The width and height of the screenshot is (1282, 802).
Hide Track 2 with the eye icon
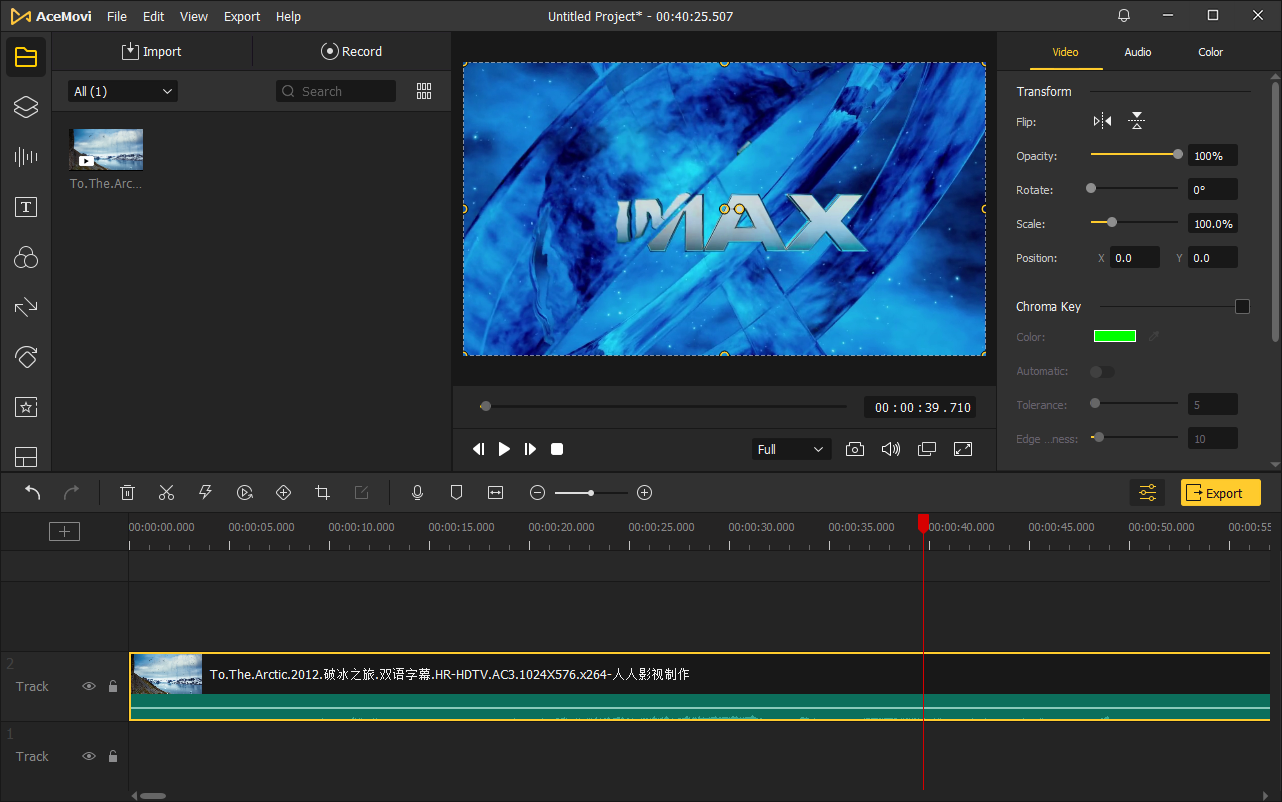tap(89, 686)
